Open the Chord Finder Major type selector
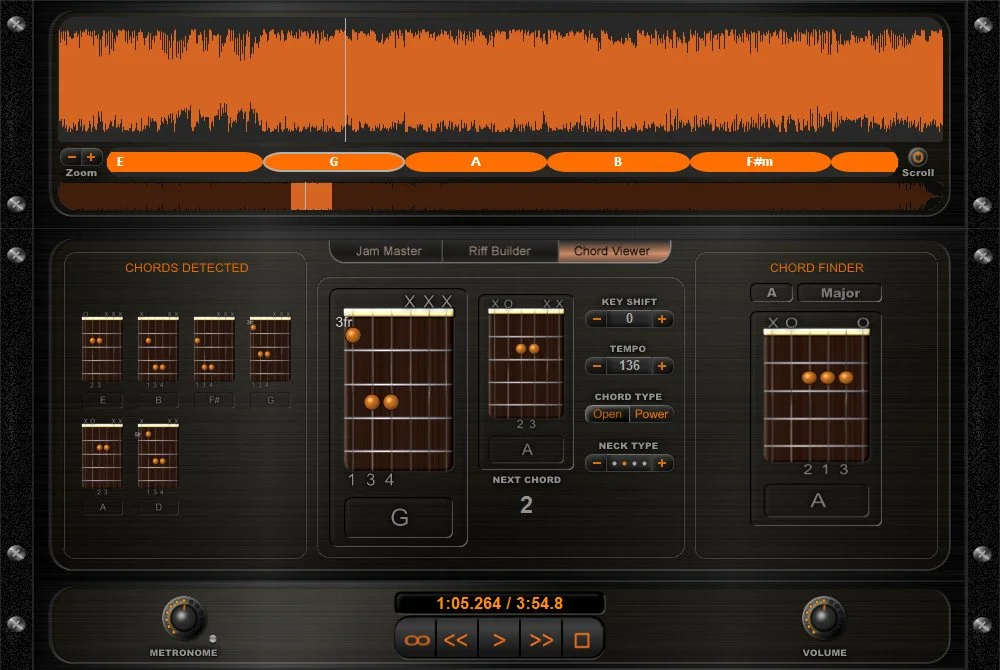Image resolution: width=1000 pixels, height=670 pixels. (x=840, y=293)
